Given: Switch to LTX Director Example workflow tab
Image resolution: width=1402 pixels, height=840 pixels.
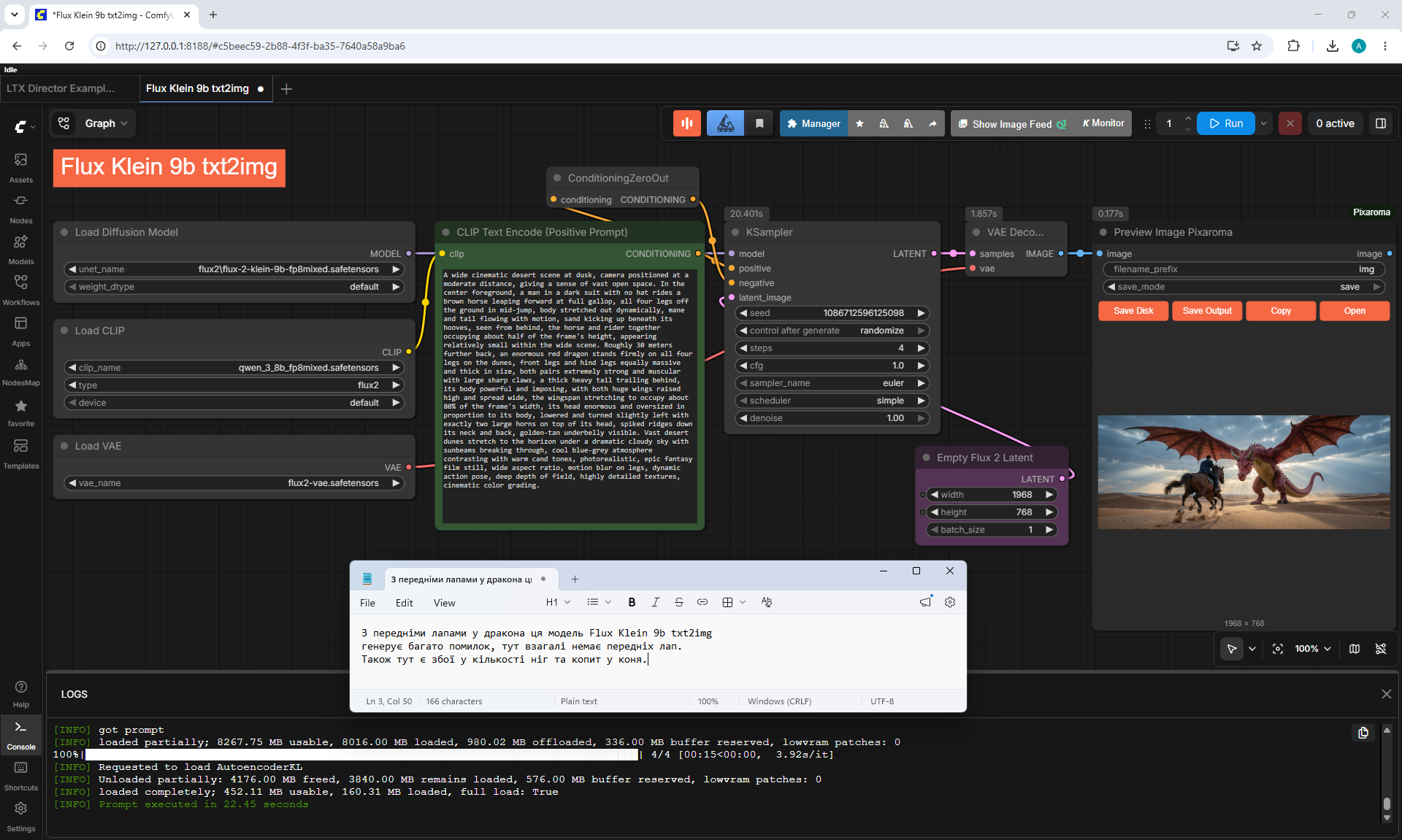Looking at the screenshot, I should [x=61, y=88].
